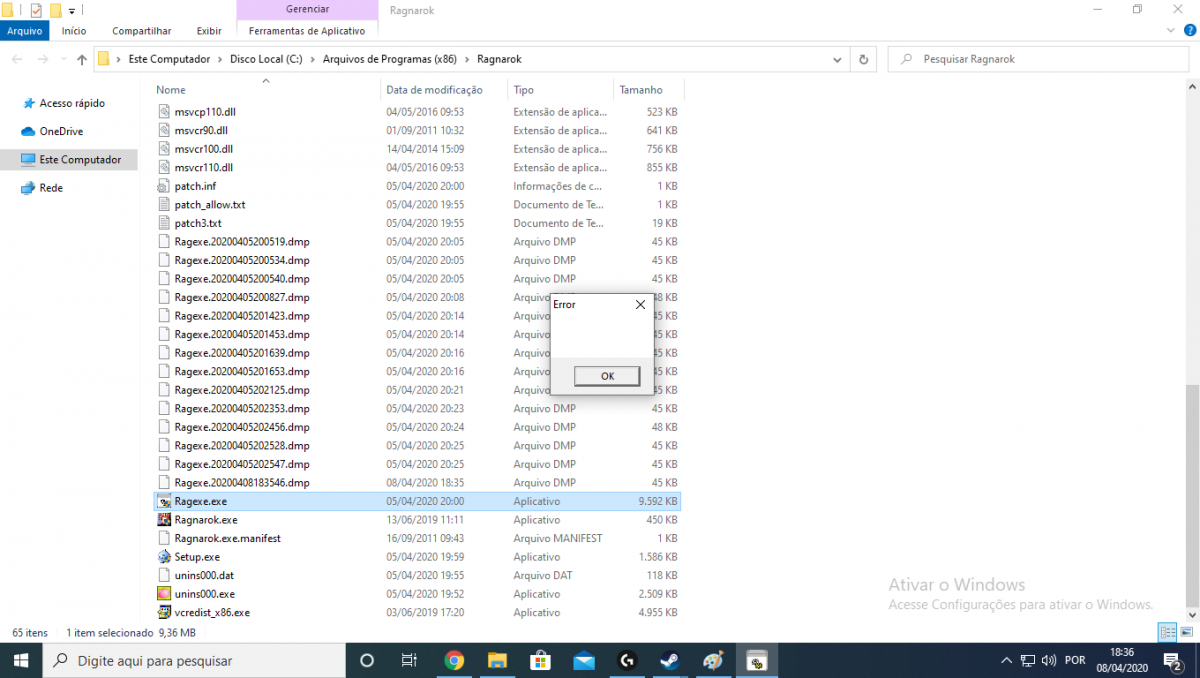The height and width of the screenshot is (678, 1200).
Task: Click the patch.inf file icon
Action: pos(165,186)
